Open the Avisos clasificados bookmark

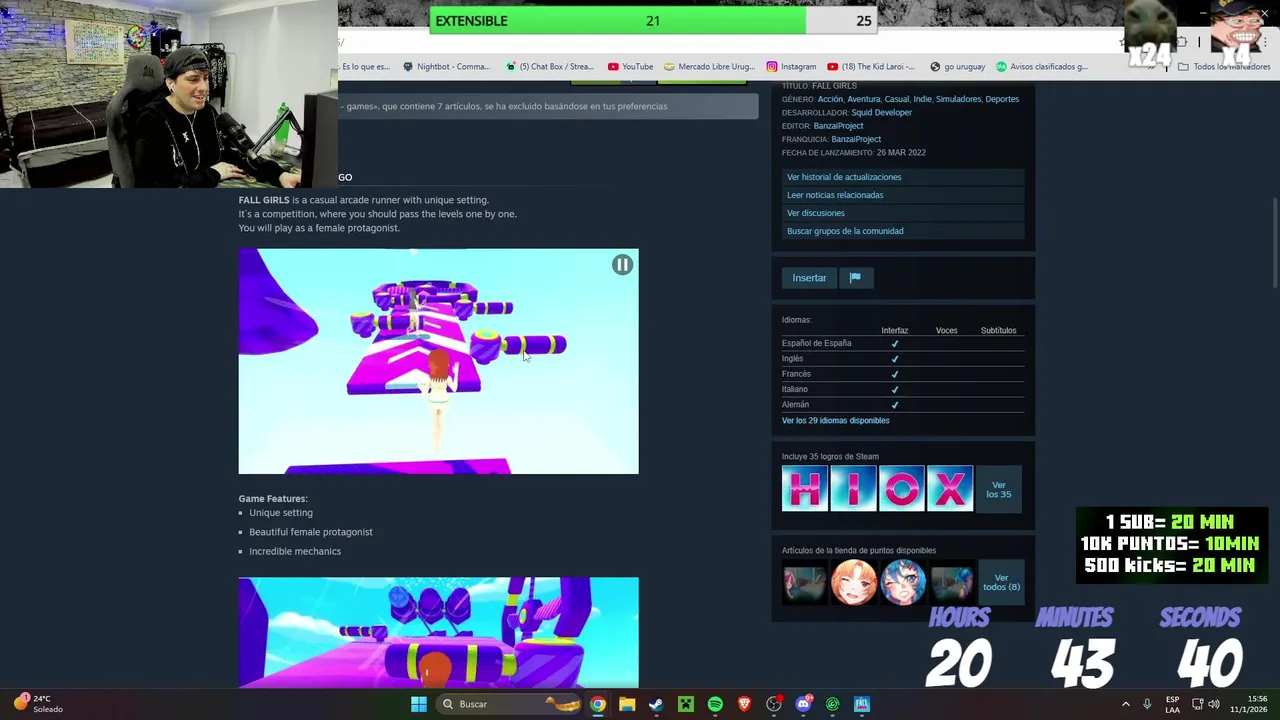click(x=1041, y=66)
